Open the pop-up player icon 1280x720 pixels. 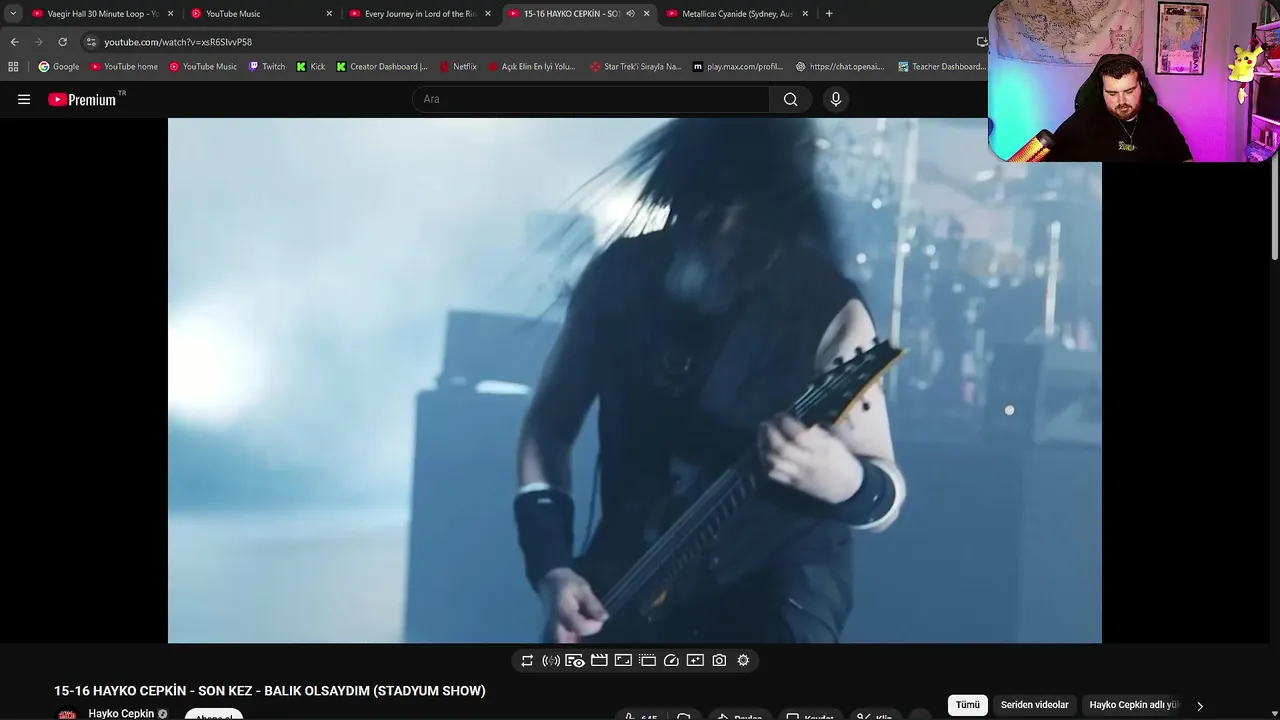coord(647,660)
